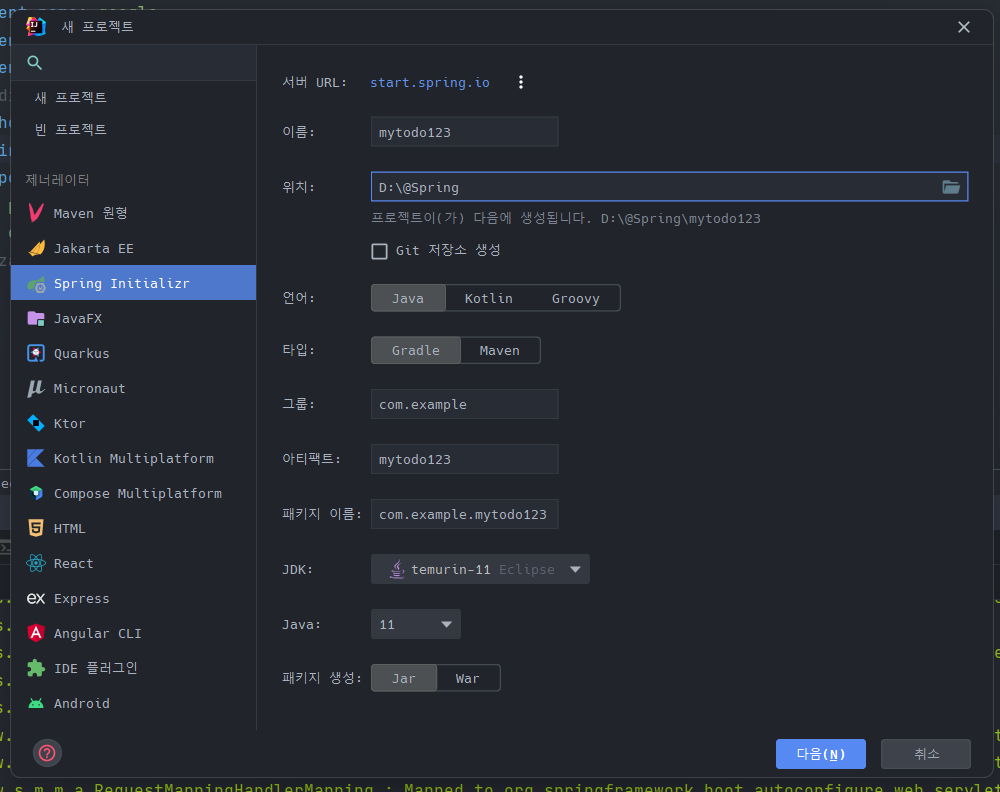Click the 패키지 이름 field
Viewport: 1000px width, 792px height.
coord(464,514)
